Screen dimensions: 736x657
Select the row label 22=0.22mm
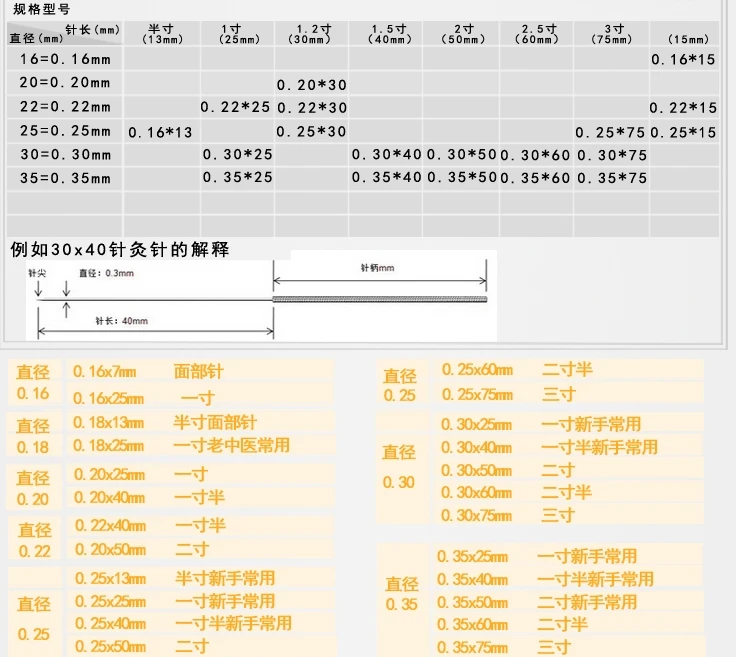tap(65, 107)
